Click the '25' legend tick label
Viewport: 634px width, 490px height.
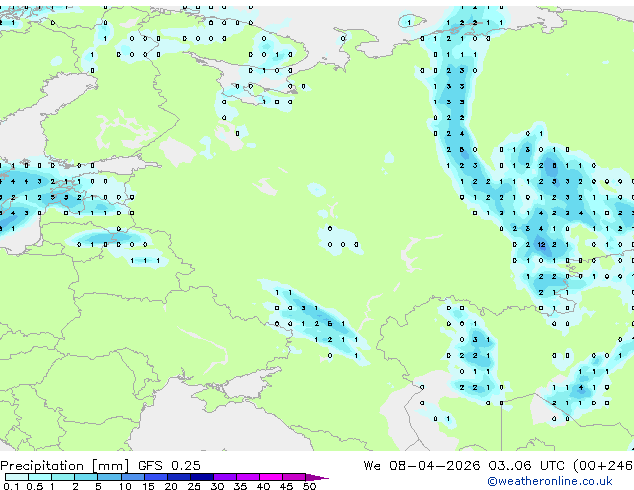pyautogui.click(x=194, y=486)
